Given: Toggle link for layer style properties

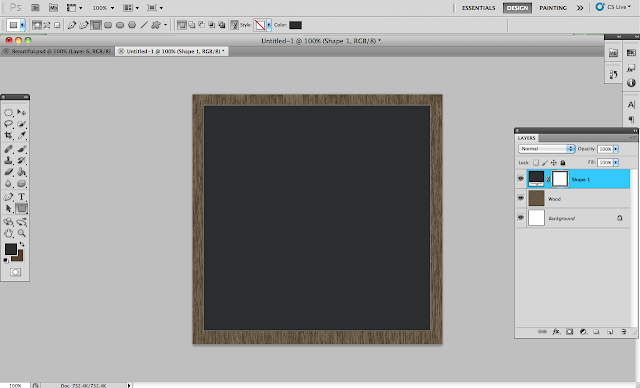Looking at the screenshot, I should (234, 25).
